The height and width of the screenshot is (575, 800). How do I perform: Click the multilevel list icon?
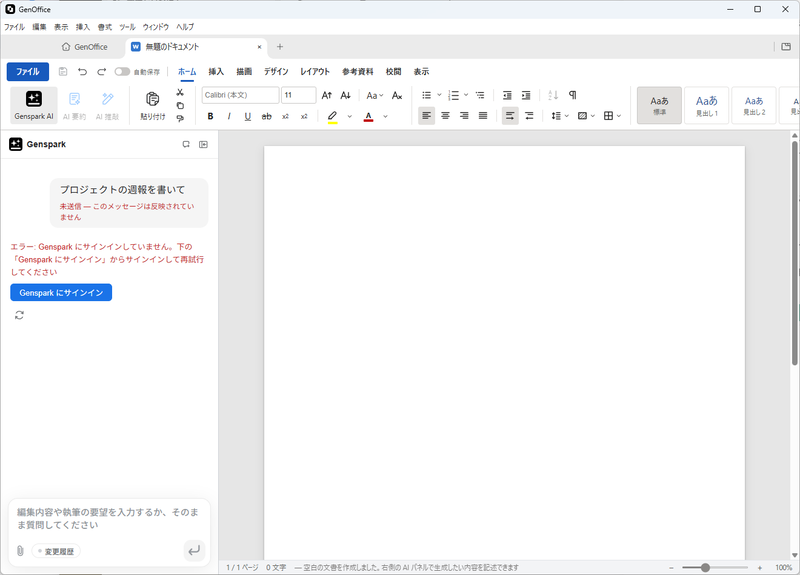tap(480, 95)
